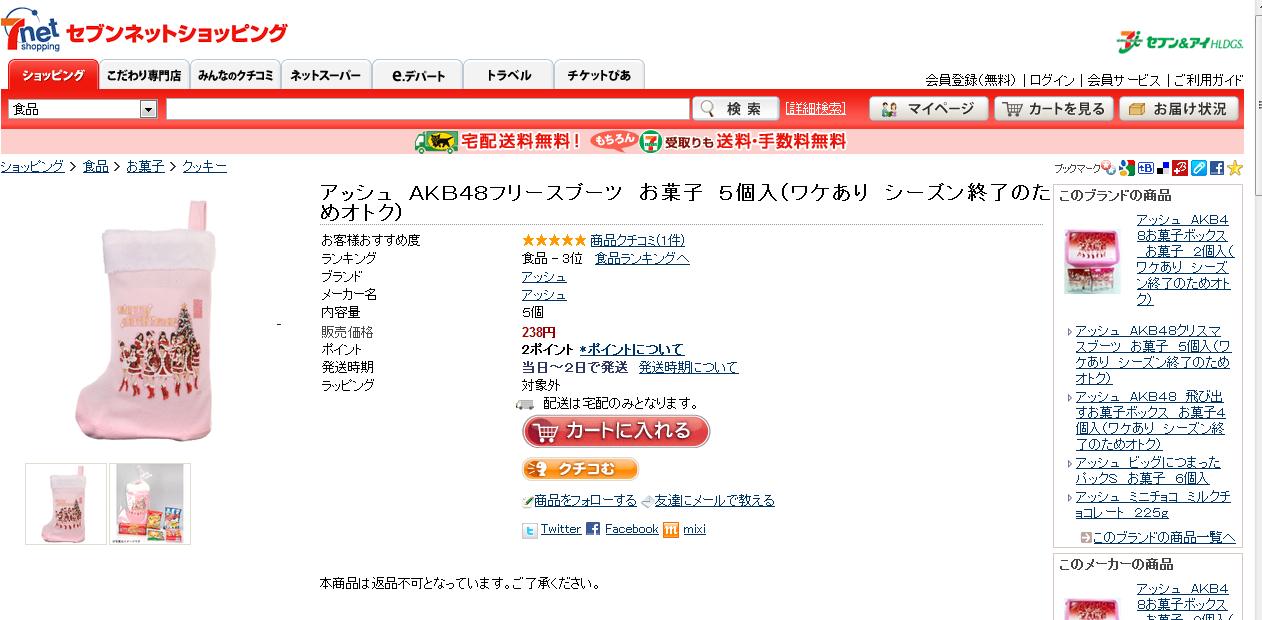Select the pink stocking thumbnail
This screenshot has height=620, width=1262.
tap(66, 503)
